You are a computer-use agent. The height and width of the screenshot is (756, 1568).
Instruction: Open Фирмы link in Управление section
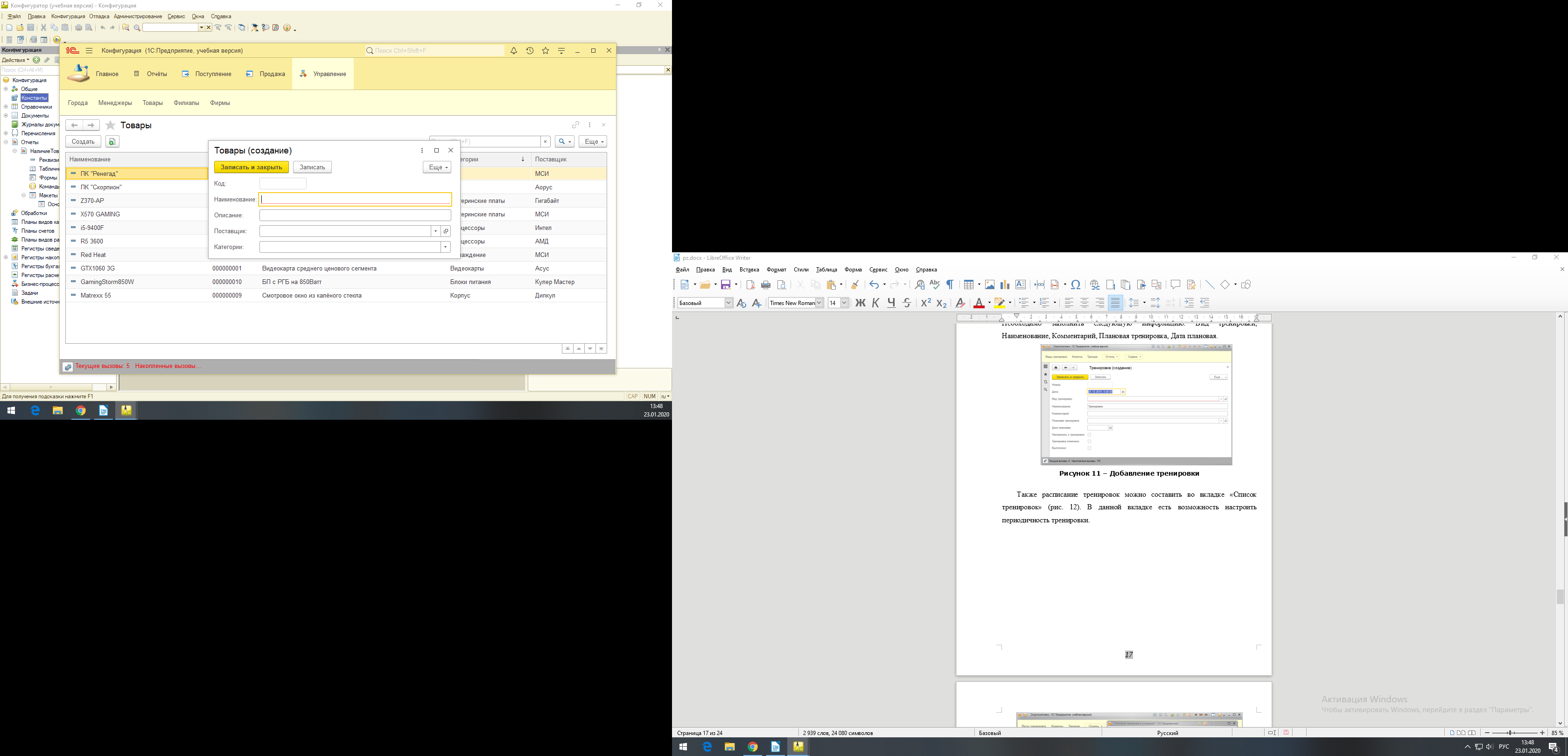220,104
